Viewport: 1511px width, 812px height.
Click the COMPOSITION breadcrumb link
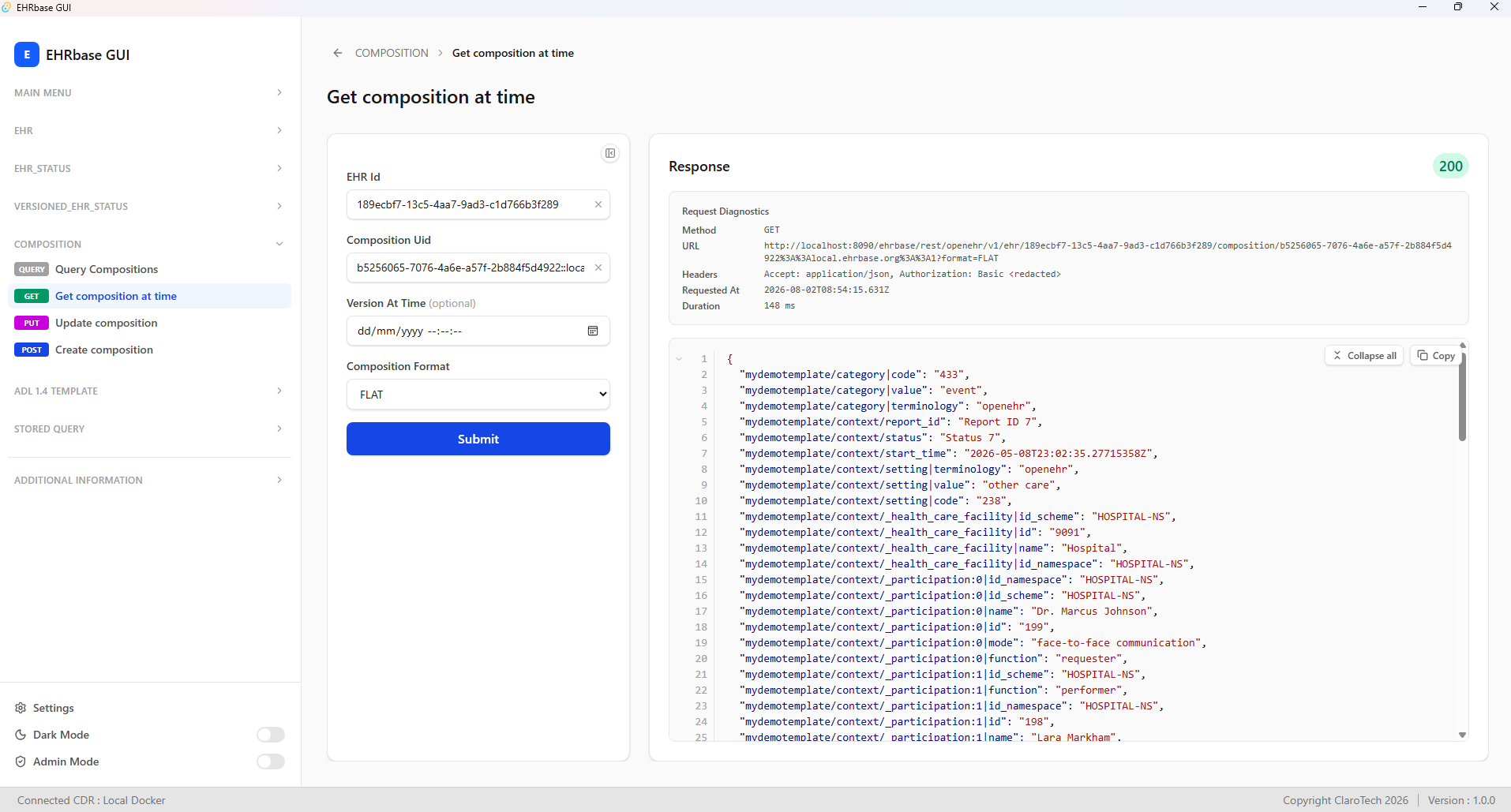[392, 53]
